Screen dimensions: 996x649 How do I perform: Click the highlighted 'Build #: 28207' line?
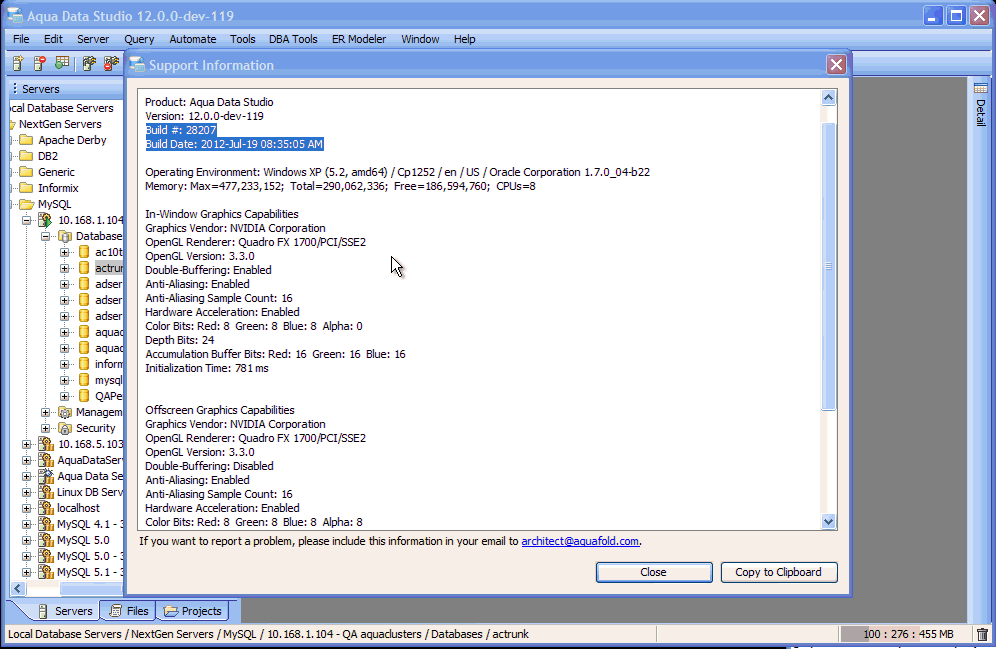181,130
